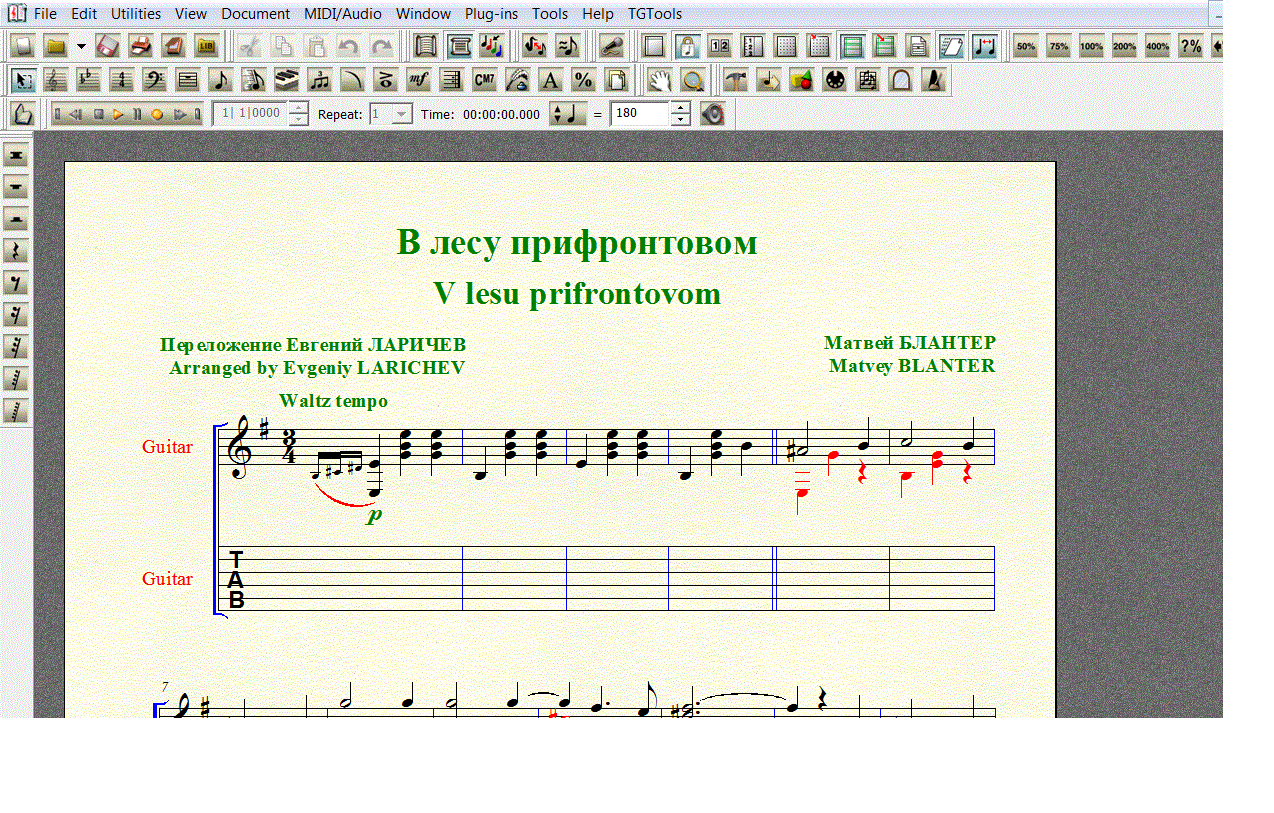Set zoom to 200% button
This screenshot has height=813, width=1274.
click(1124, 46)
